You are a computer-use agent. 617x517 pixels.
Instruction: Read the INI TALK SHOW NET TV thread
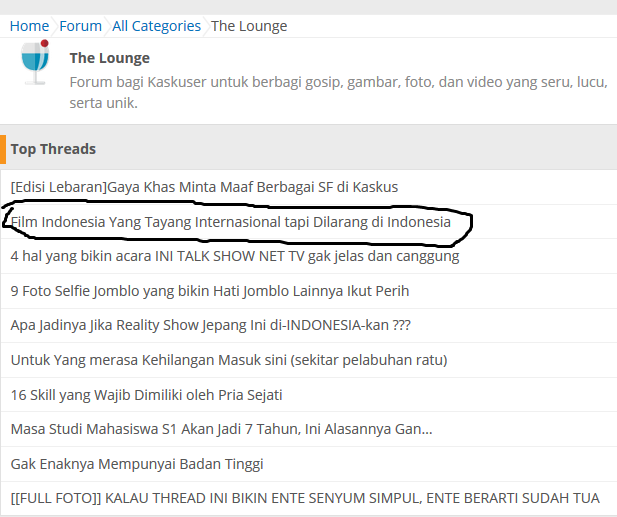(x=235, y=256)
